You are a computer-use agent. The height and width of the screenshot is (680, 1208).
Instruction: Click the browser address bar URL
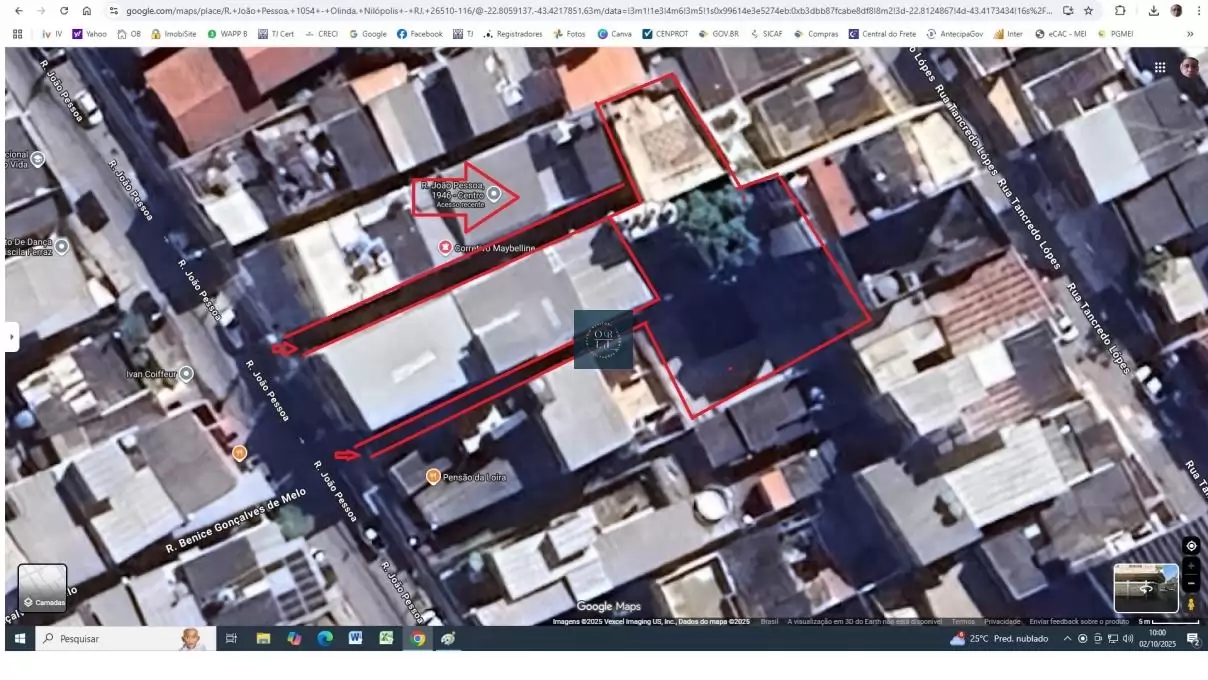580,11
